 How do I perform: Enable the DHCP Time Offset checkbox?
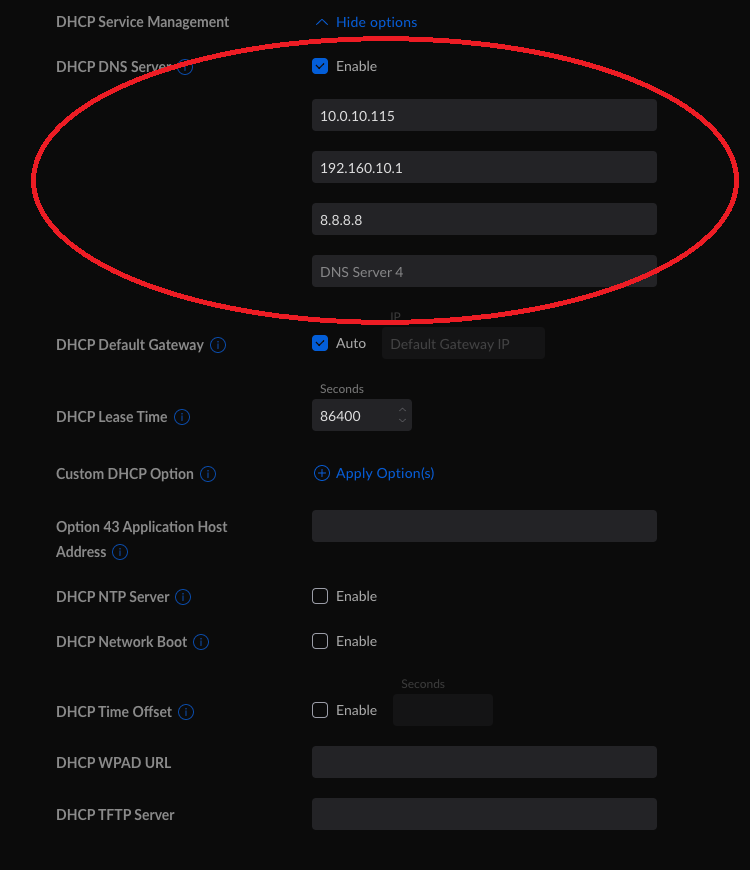pos(320,710)
